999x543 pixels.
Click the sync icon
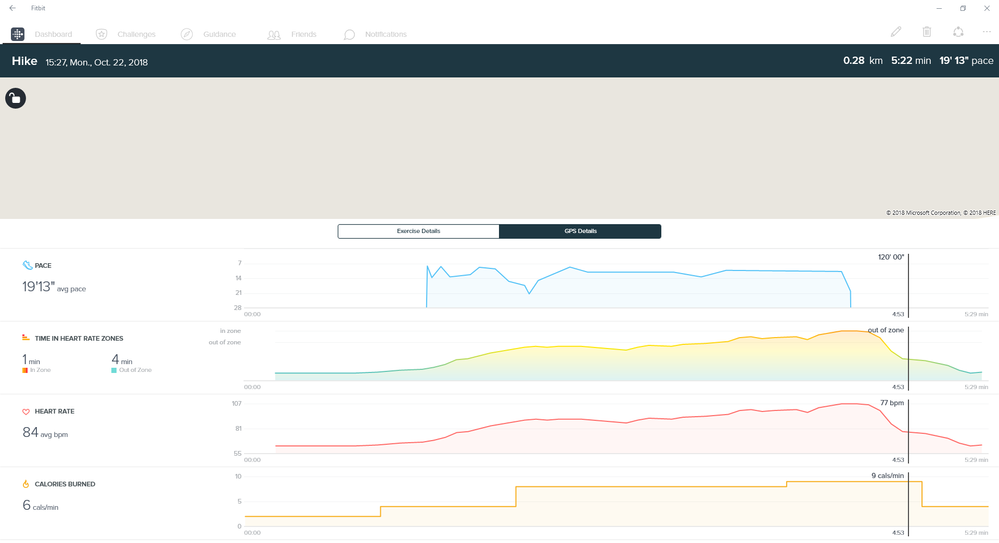coord(958,33)
